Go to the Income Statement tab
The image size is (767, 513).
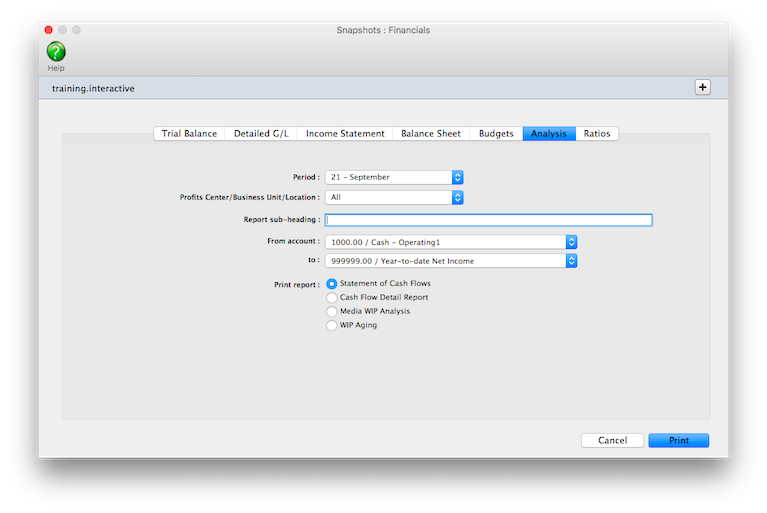coord(345,134)
